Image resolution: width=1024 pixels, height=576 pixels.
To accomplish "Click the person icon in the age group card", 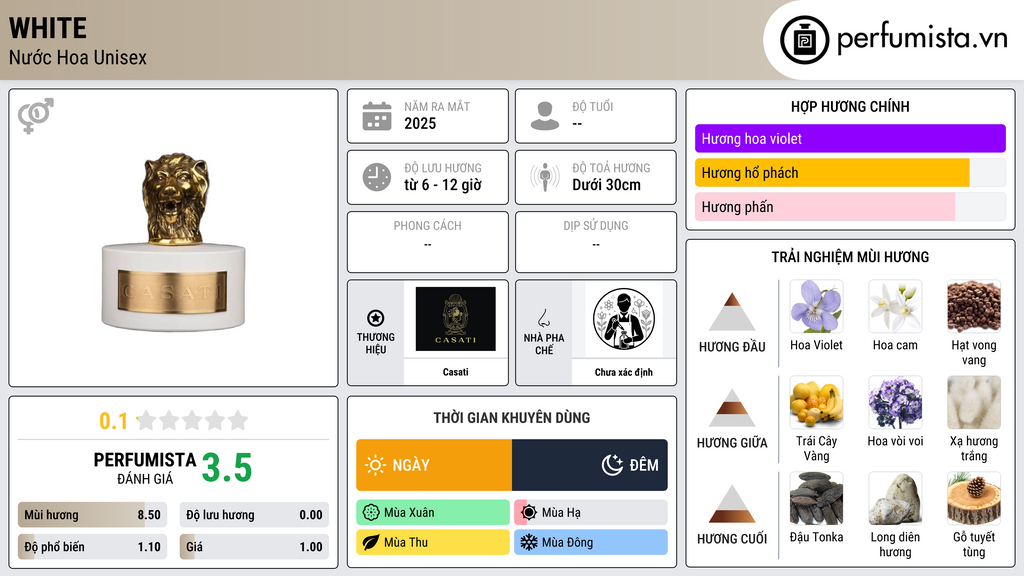I will point(545,116).
